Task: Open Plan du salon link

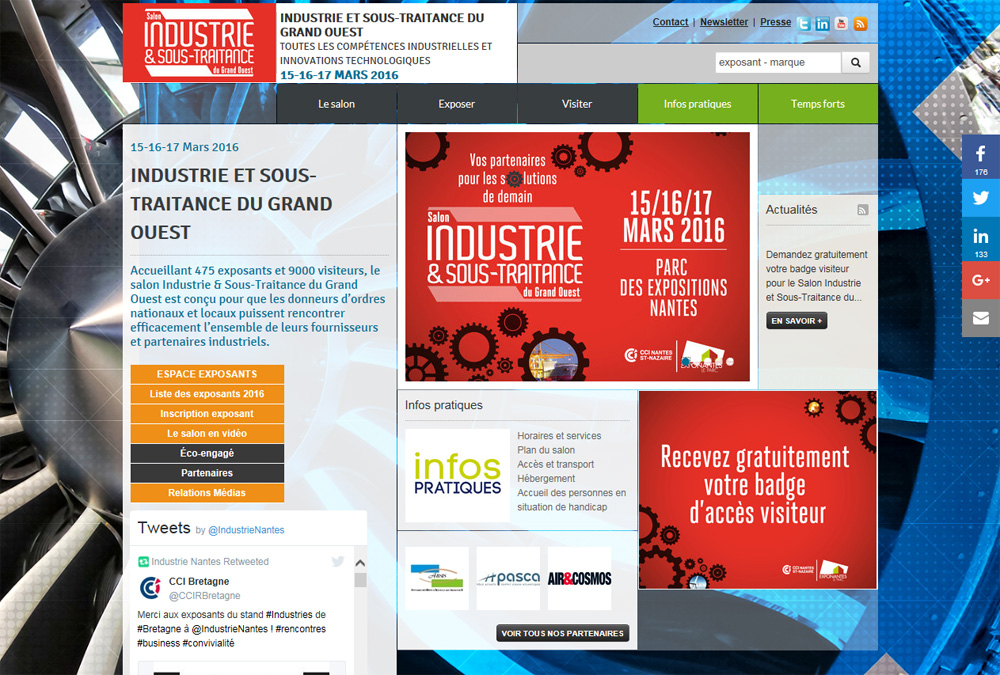Action: click(x=546, y=450)
